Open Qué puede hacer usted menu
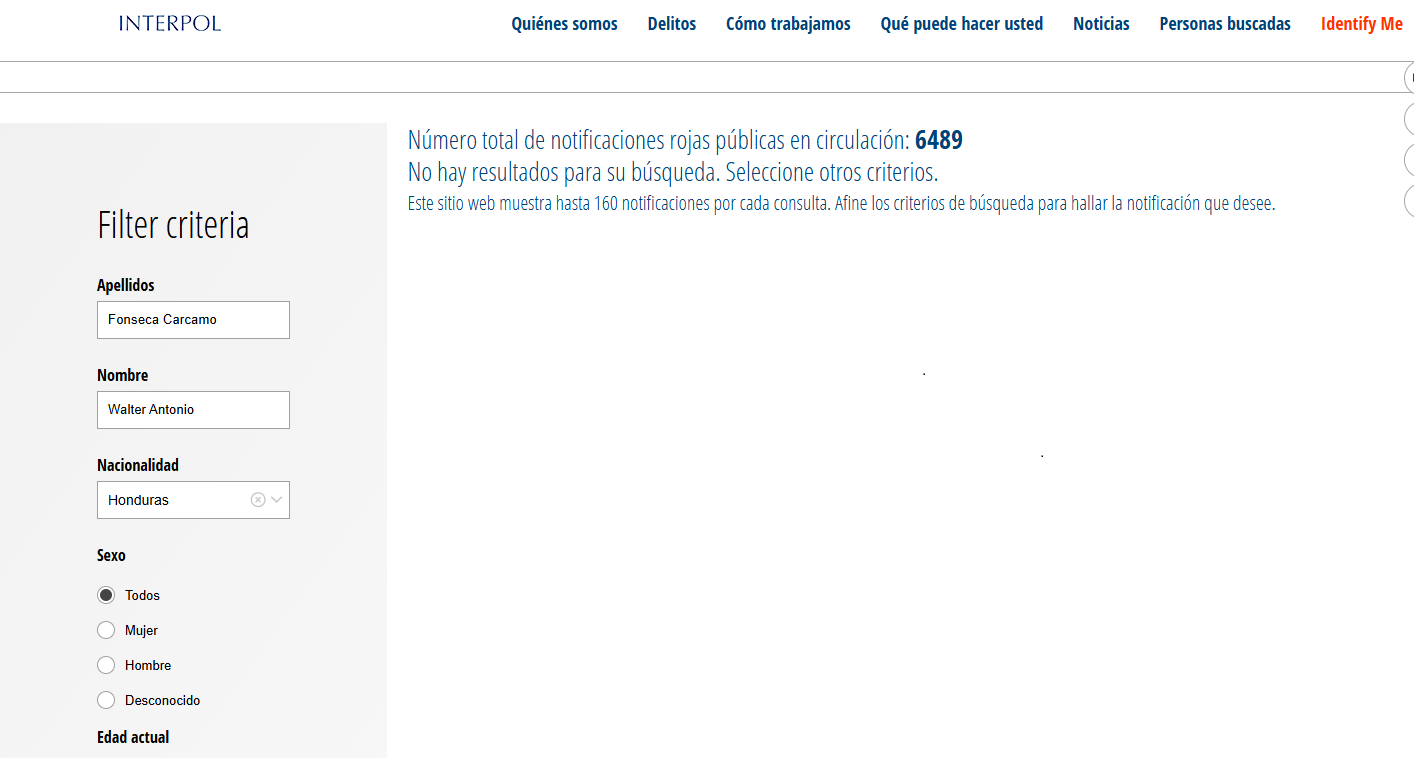This screenshot has height=758, width=1414. [961, 24]
